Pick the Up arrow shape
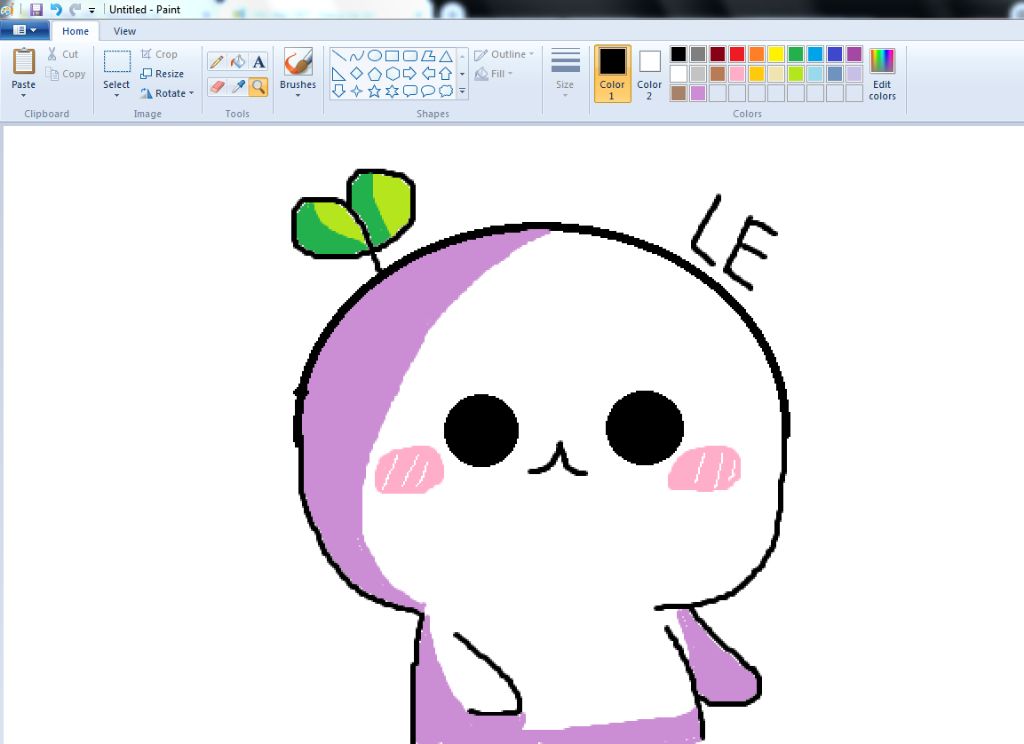 click(445, 73)
